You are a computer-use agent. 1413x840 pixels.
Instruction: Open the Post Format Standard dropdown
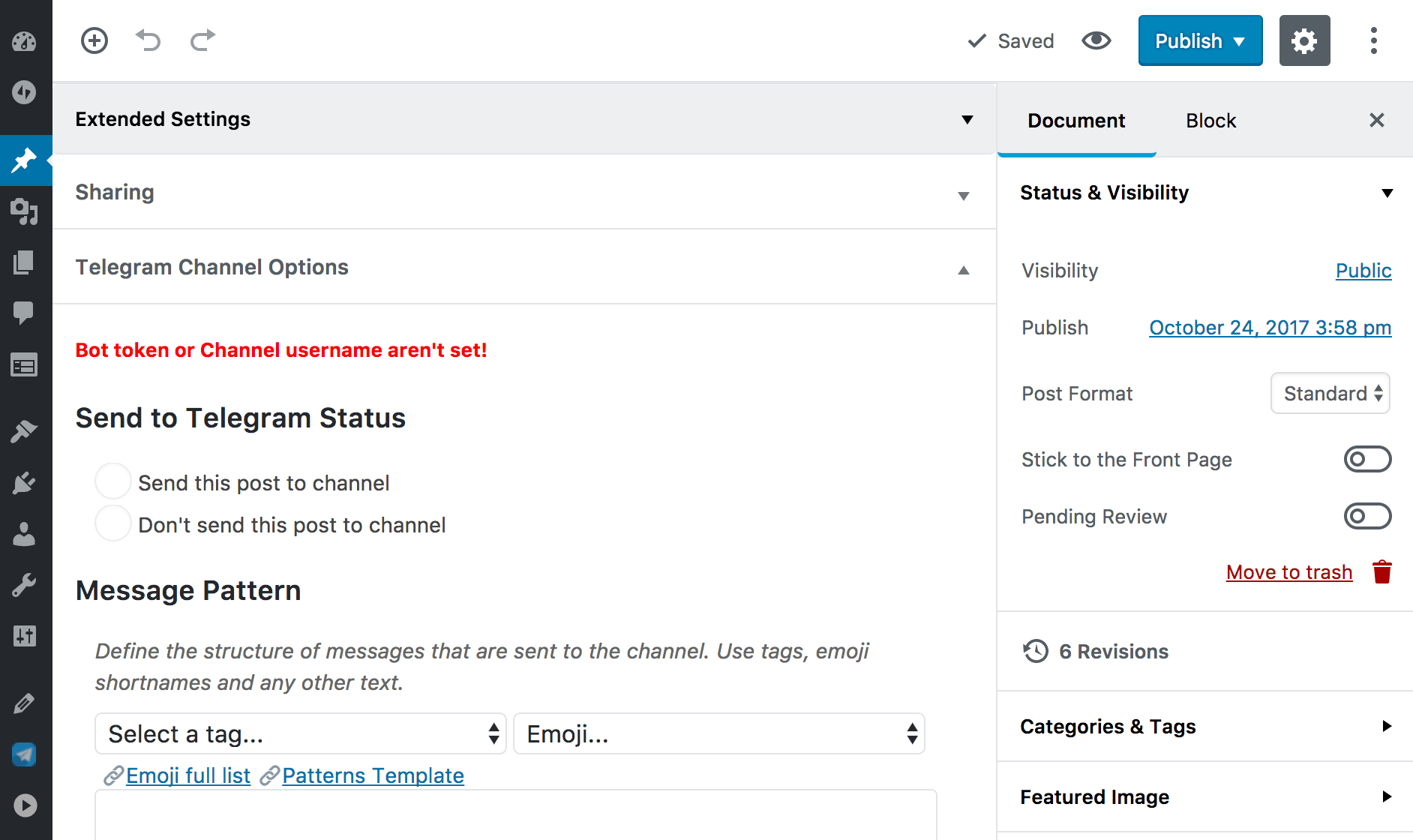pyautogui.click(x=1330, y=393)
